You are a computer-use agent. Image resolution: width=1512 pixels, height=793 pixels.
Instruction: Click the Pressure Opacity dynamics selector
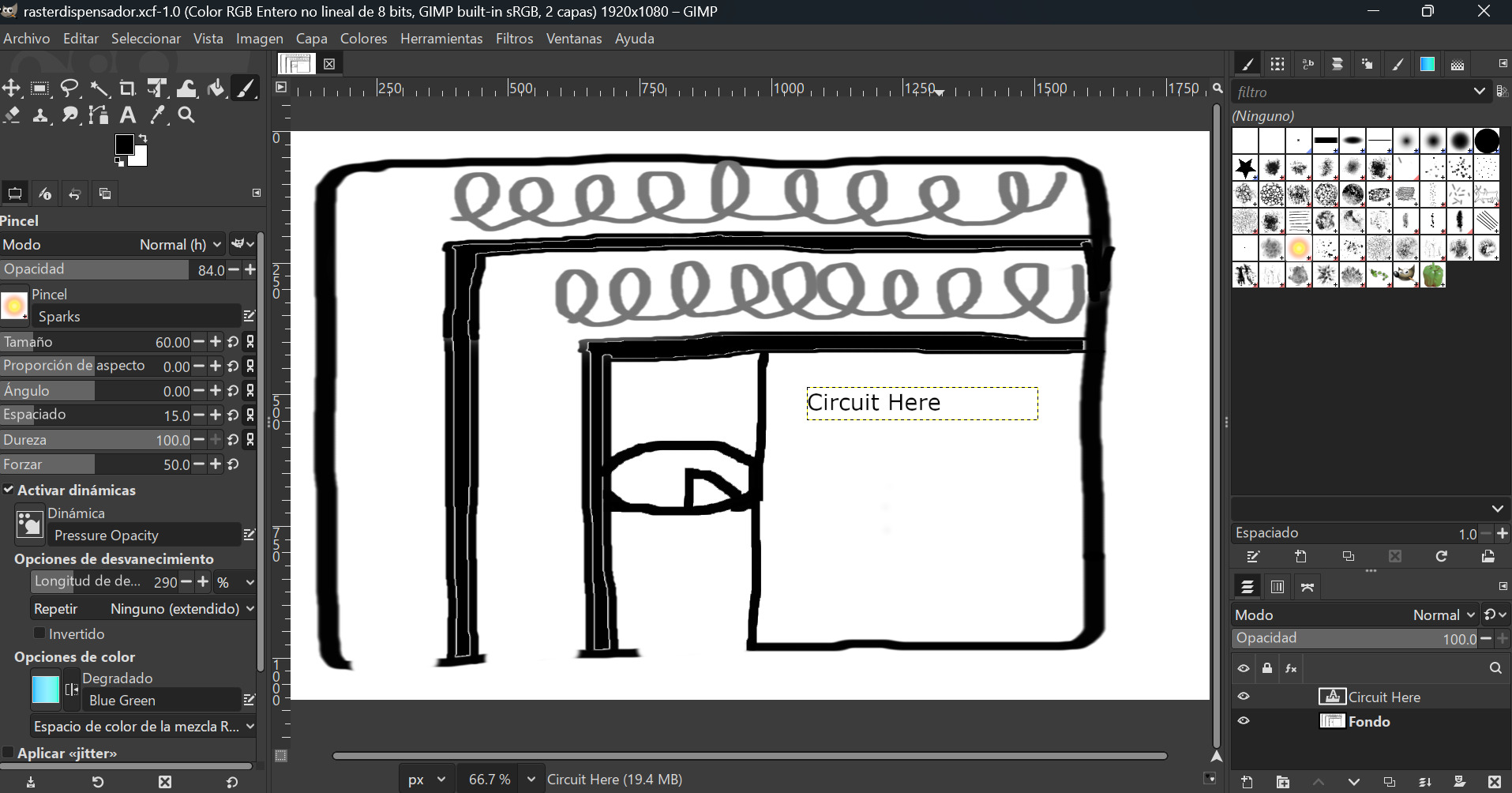pos(142,535)
